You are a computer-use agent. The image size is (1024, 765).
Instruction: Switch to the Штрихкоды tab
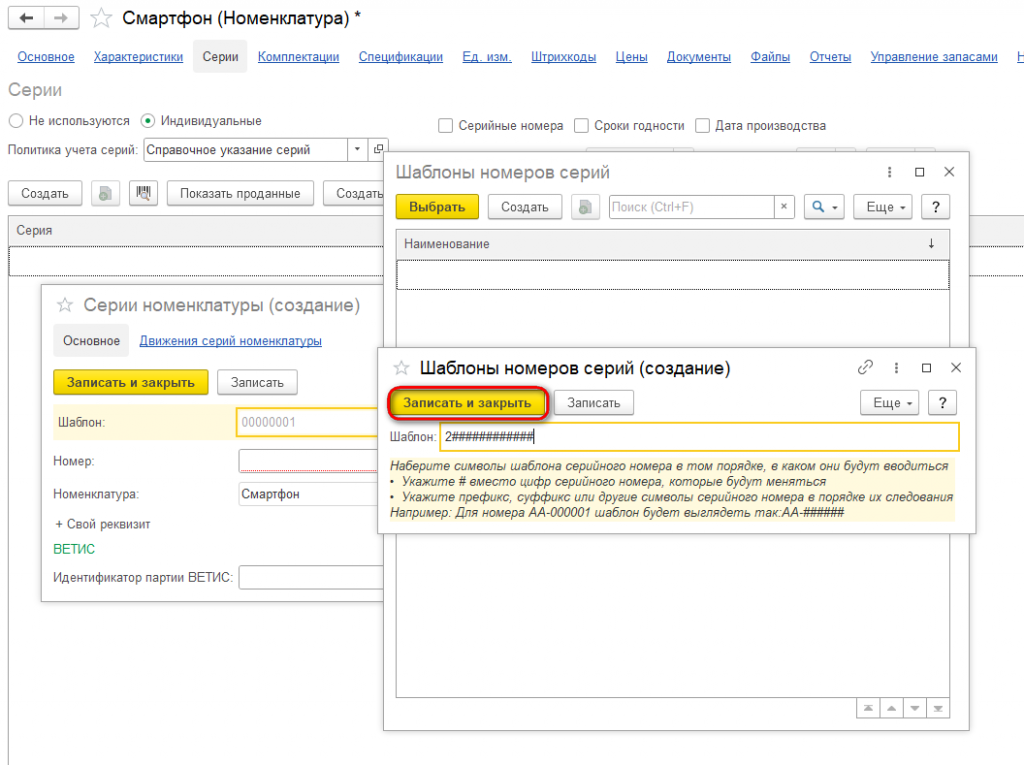(564, 57)
